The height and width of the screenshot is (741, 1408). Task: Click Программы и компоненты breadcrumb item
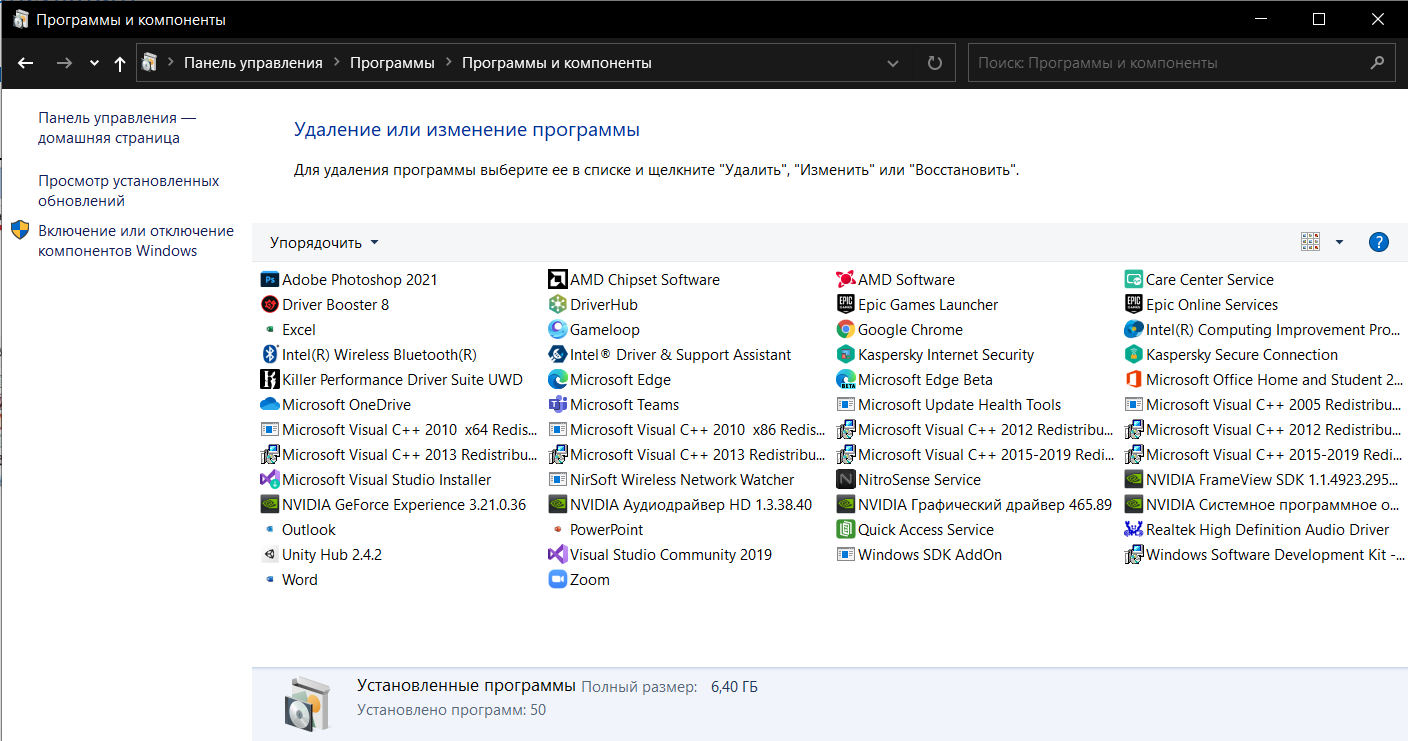[557, 63]
